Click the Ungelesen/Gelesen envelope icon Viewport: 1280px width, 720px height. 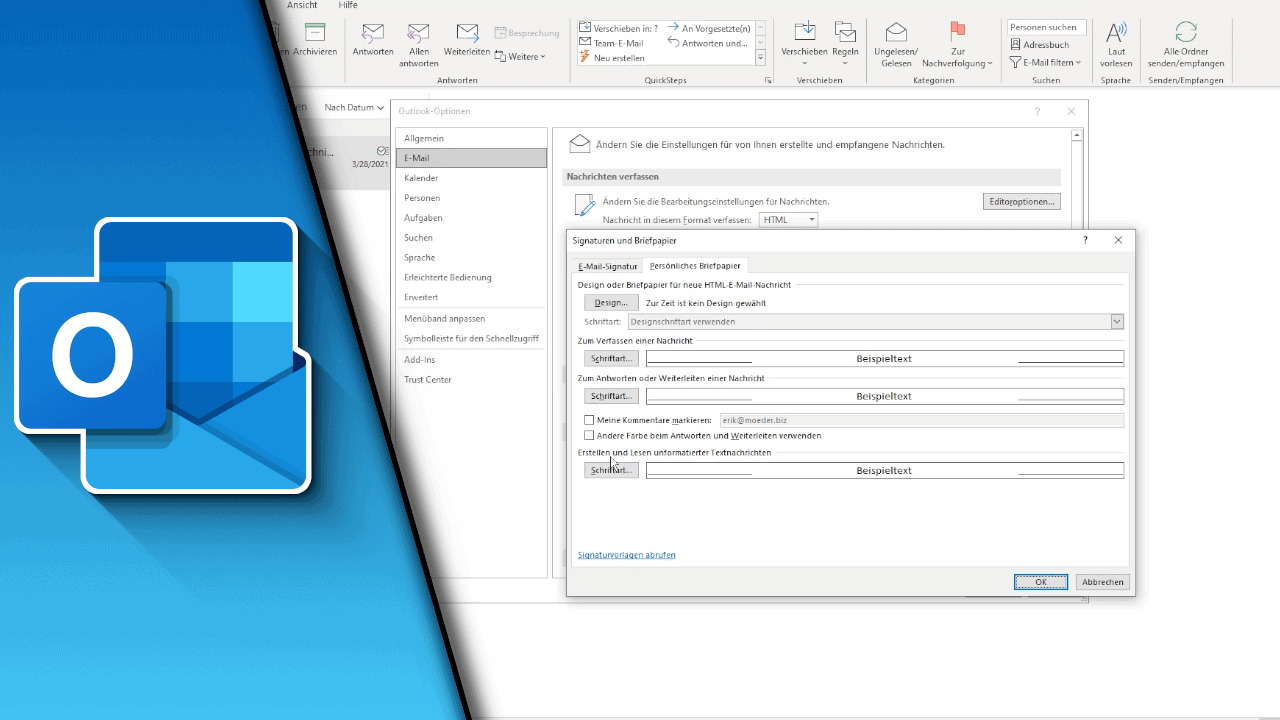coord(896,32)
